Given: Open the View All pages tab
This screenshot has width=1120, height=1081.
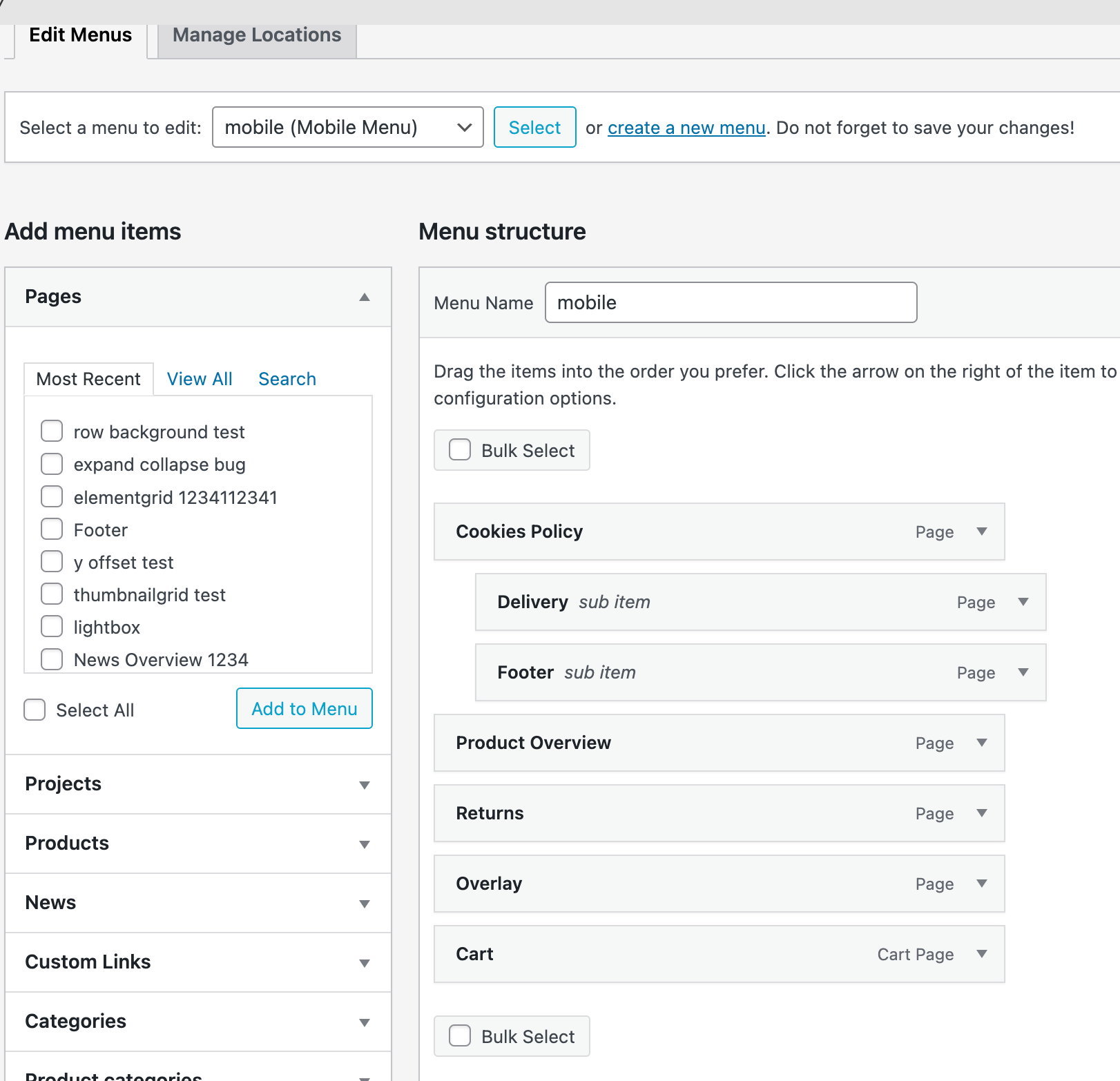Looking at the screenshot, I should 200,379.
